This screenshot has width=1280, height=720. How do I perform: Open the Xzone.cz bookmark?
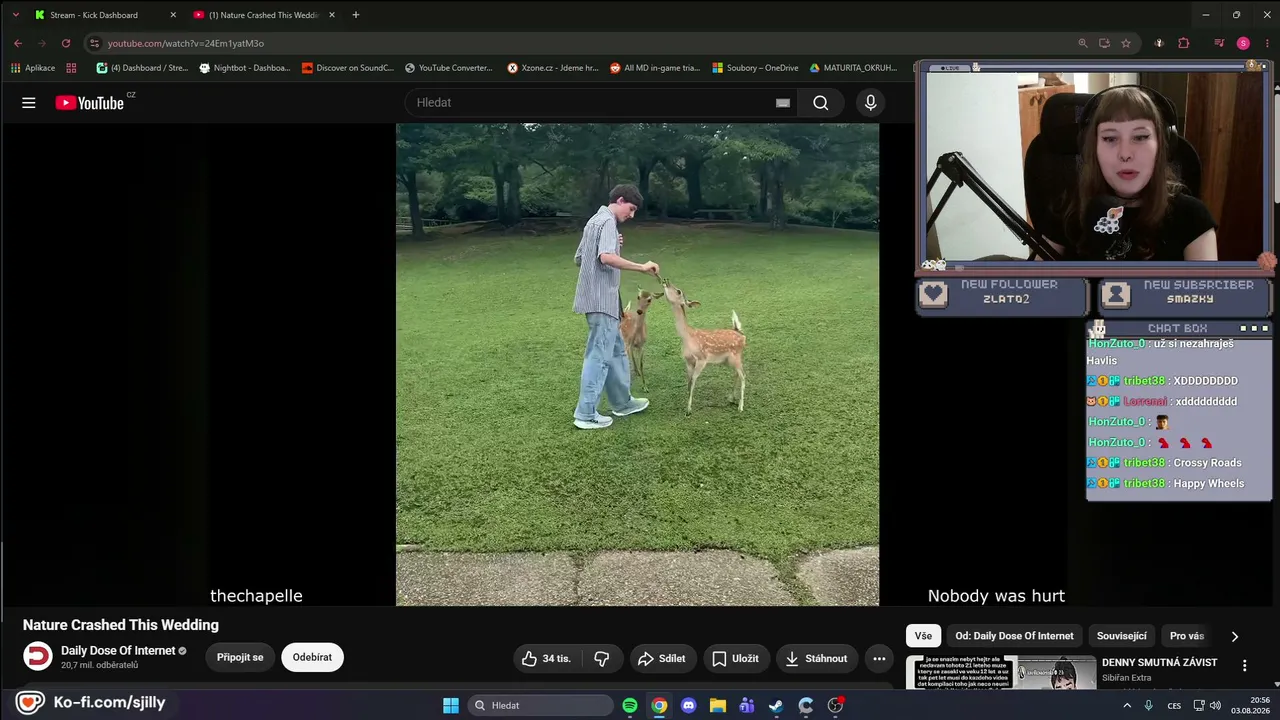point(553,68)
